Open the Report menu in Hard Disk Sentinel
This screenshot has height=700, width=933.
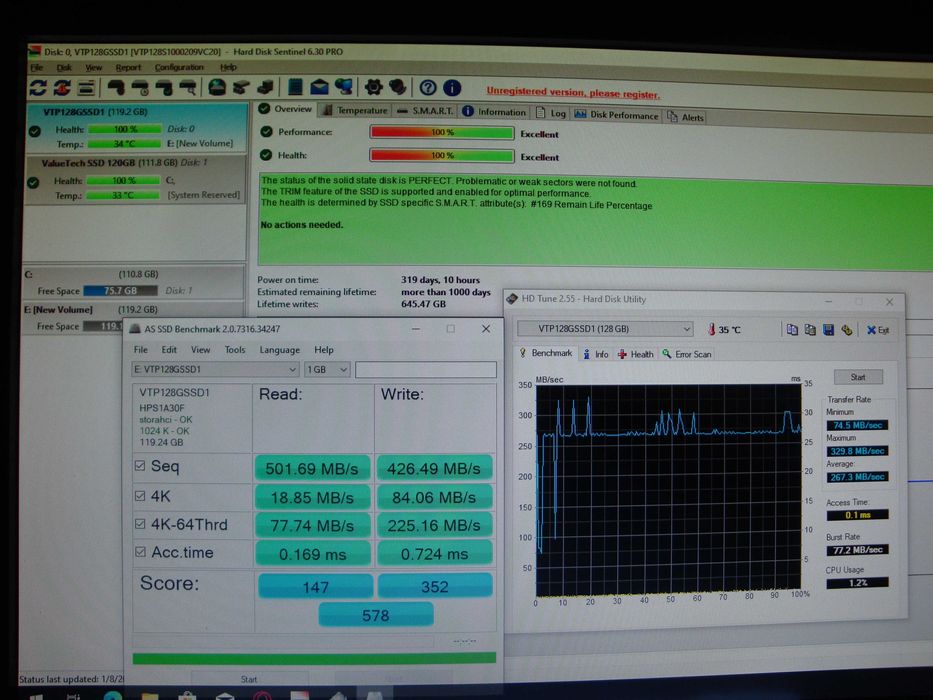pos(128,67)
